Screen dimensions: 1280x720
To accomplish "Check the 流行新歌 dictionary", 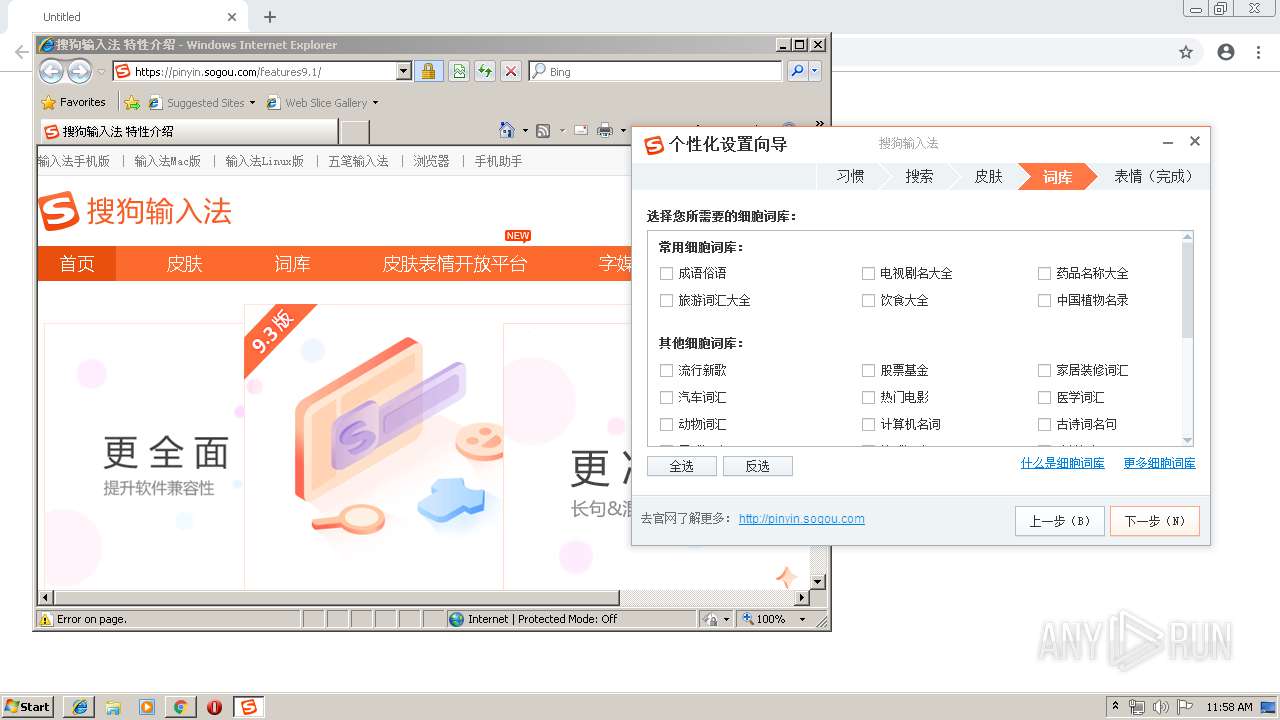I will click(667, 370).
